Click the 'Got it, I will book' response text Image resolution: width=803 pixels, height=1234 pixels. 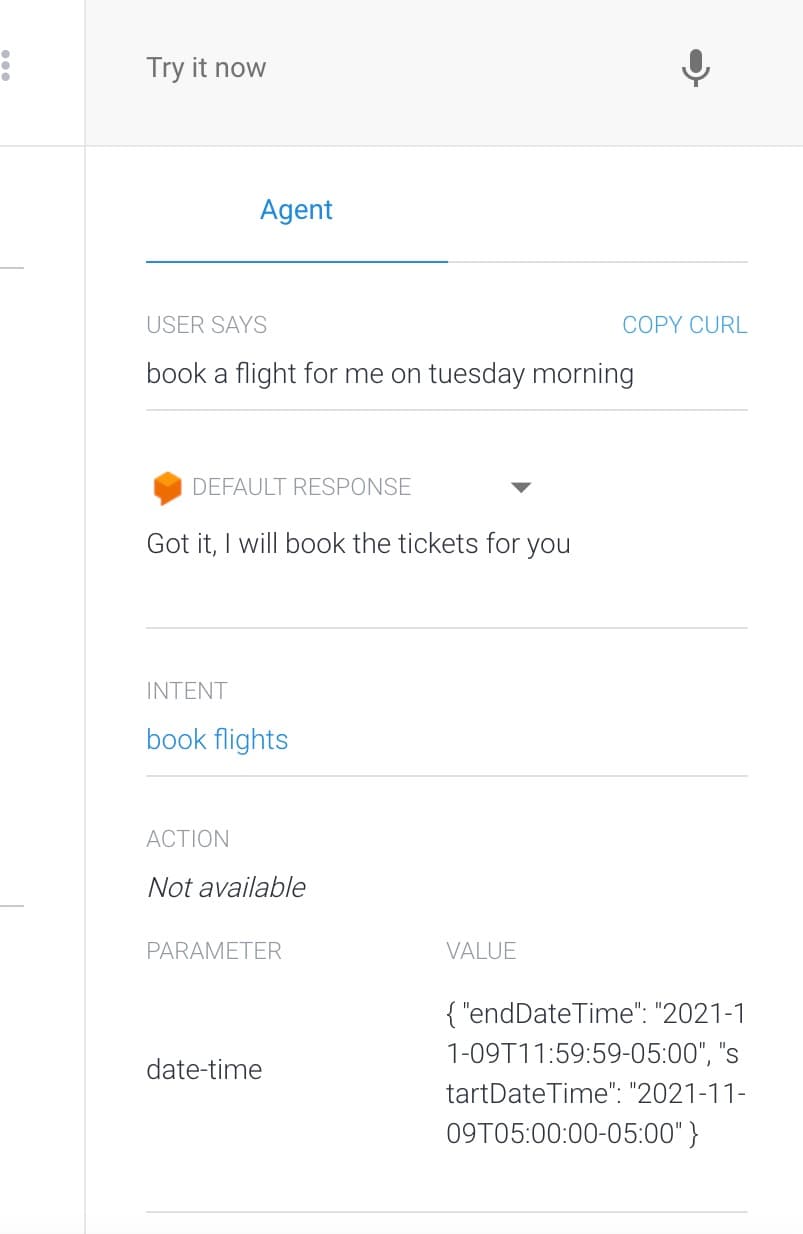tap(358, 544)
